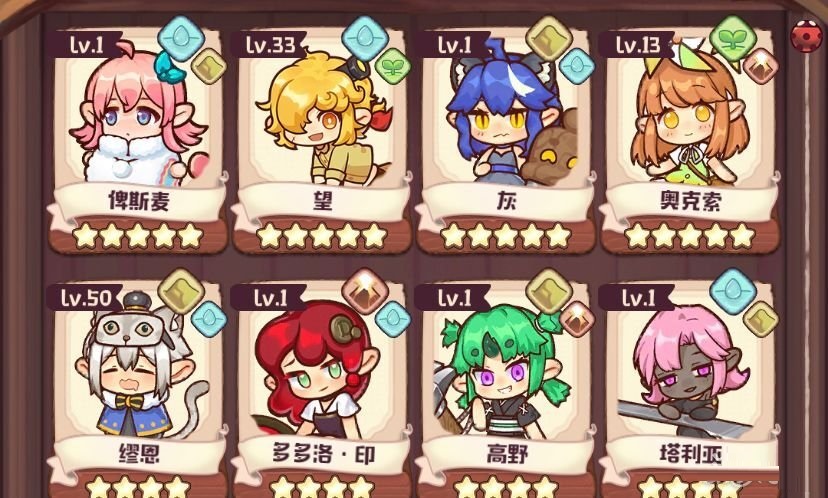
Task: Click the fire volcano icon on 奥克索's card
Action: pyautogui.click(x=760, y=66)
